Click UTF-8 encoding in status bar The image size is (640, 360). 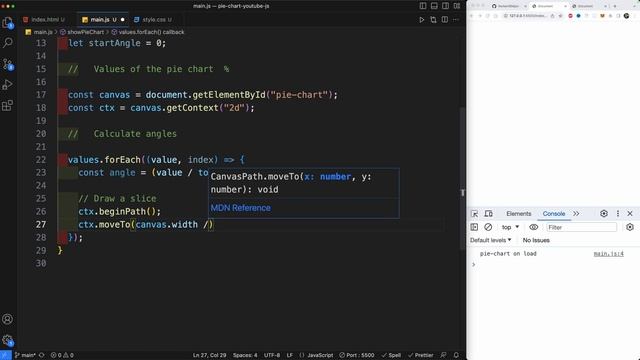tap(272, 355)
